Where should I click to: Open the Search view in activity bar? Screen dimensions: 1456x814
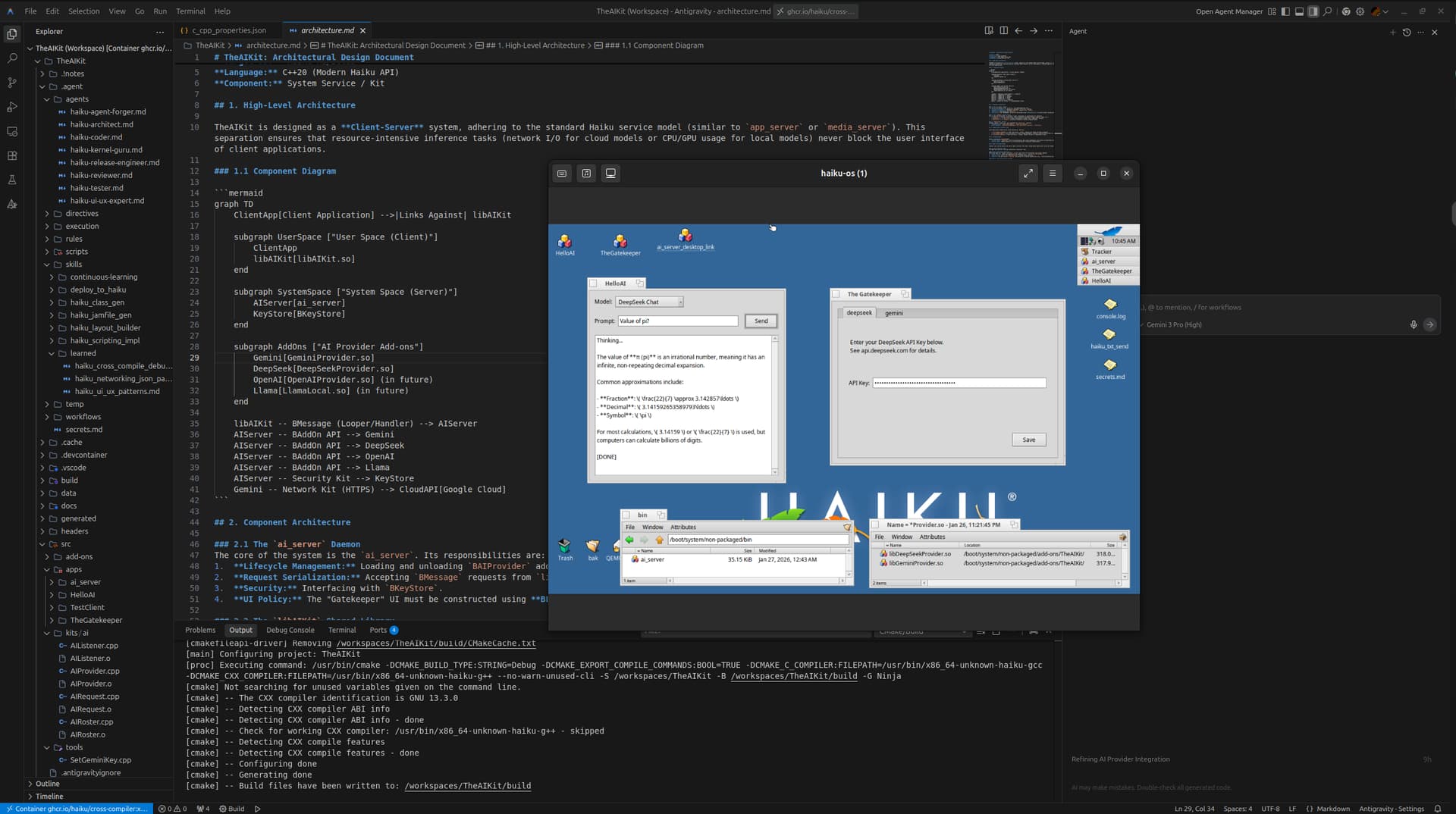click(x=12, y=58)
